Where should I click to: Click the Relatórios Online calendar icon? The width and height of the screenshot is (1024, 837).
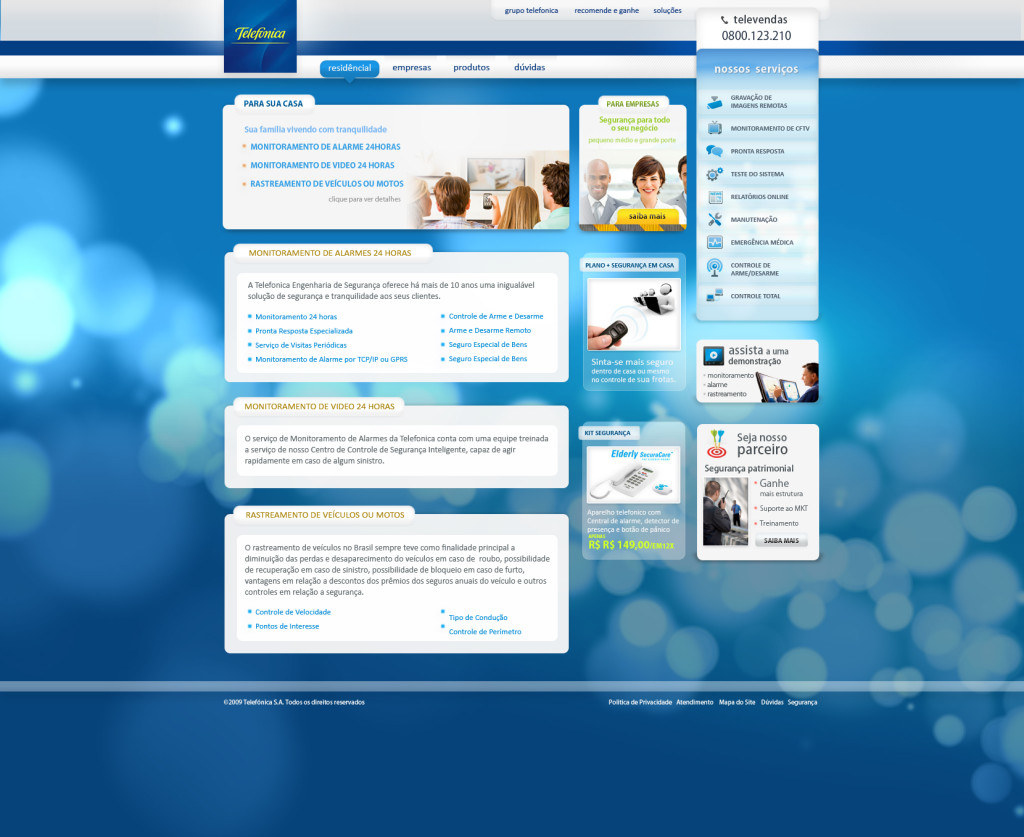pyautogui.click(x=715, y=197)
